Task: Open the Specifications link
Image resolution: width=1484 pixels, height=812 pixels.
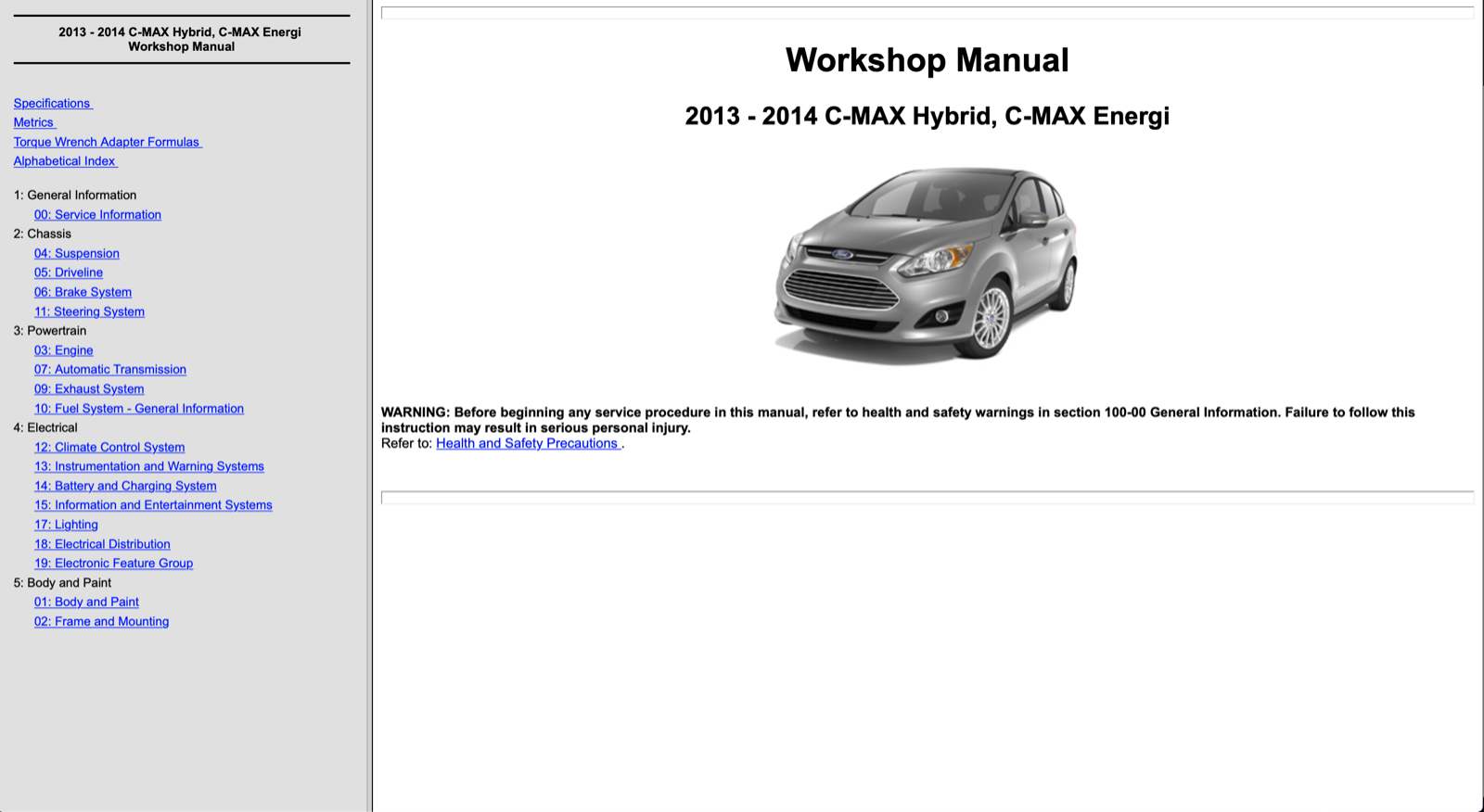Action: [52, 103]
